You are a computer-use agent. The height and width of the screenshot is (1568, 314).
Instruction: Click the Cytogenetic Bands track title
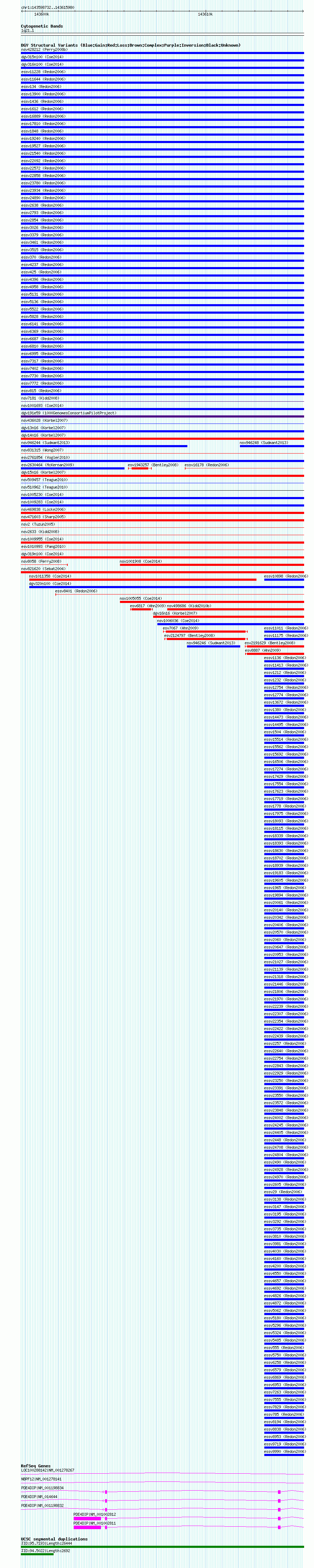[42, 26]
